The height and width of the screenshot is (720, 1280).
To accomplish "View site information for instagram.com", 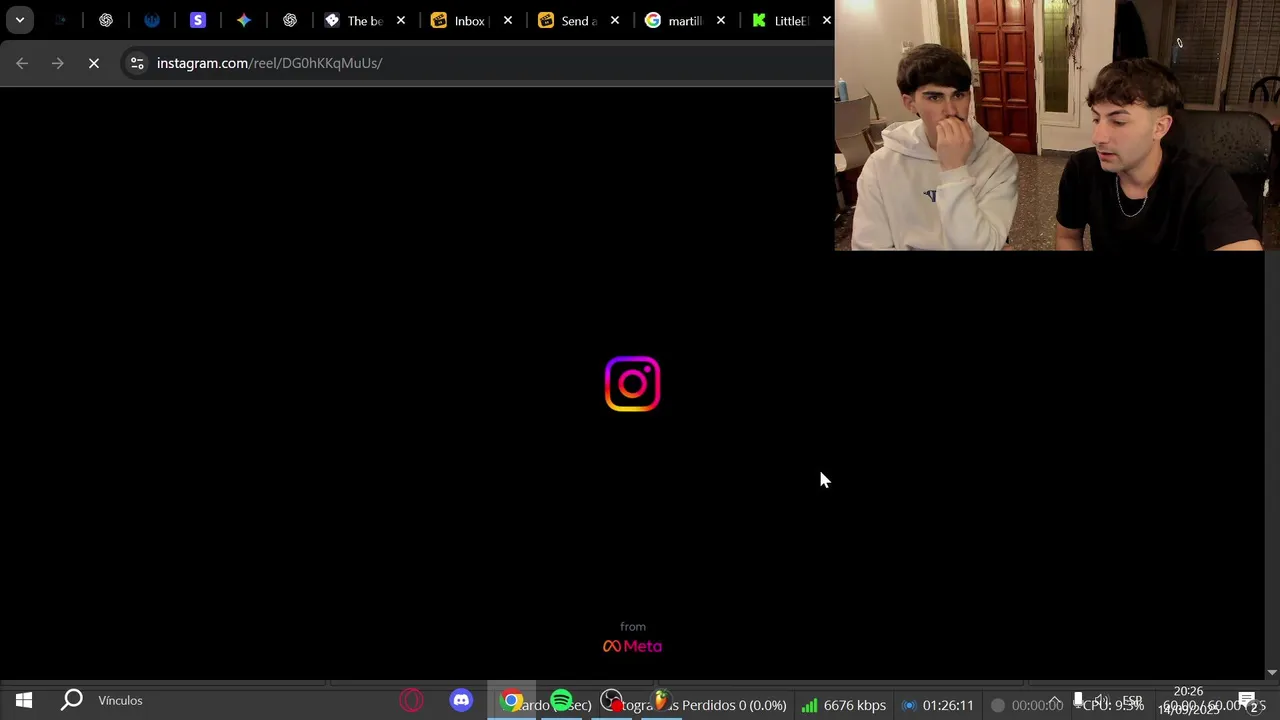I will [x=137, y=63].
